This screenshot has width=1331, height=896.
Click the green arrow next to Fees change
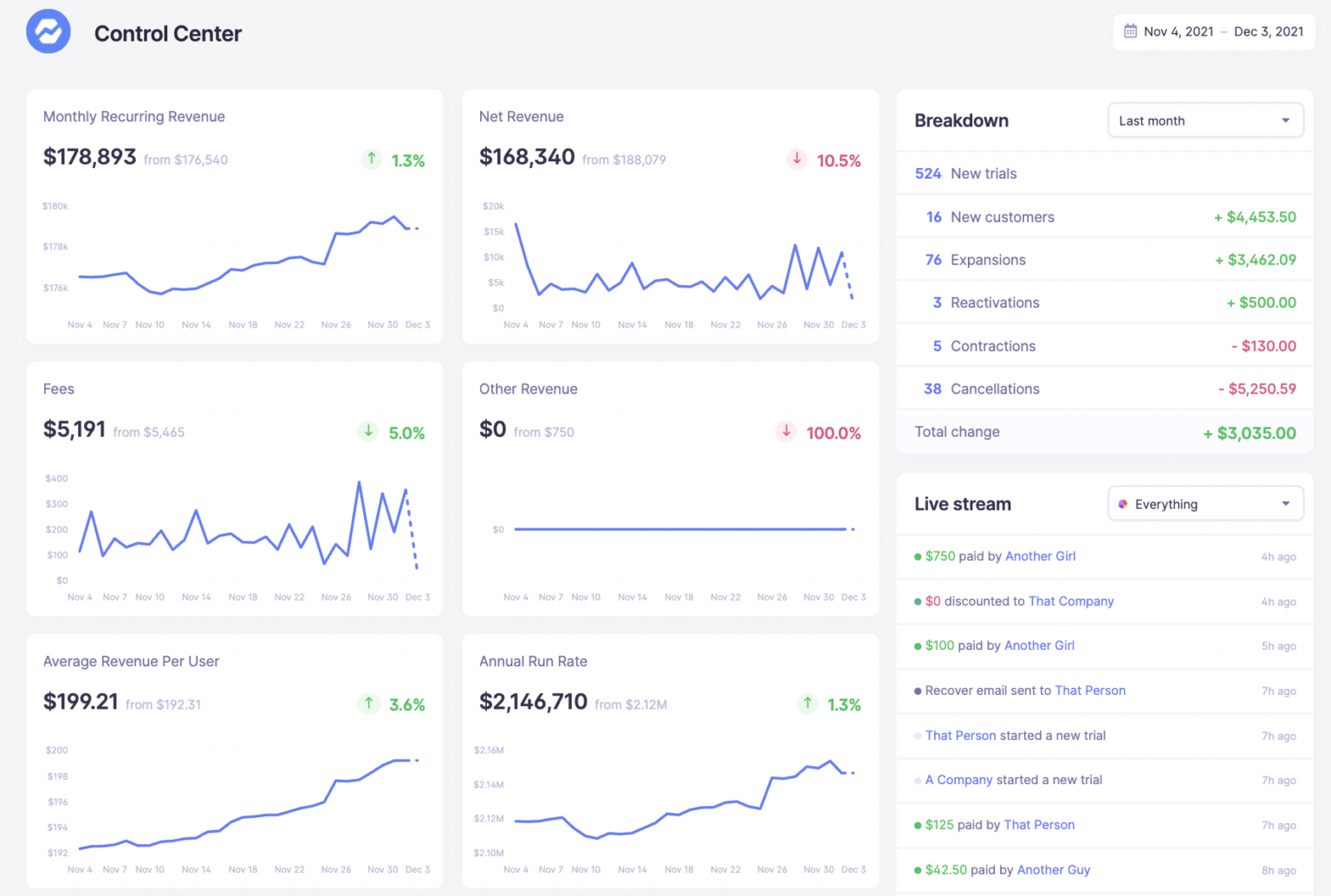368,432
